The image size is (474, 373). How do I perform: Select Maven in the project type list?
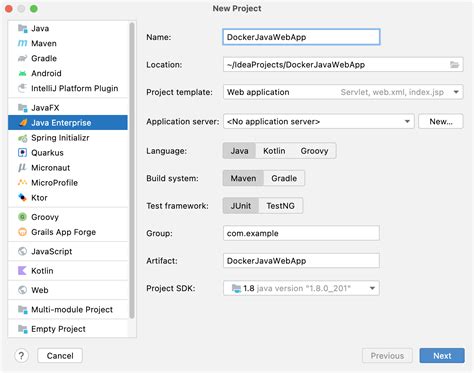click(68, 44)
